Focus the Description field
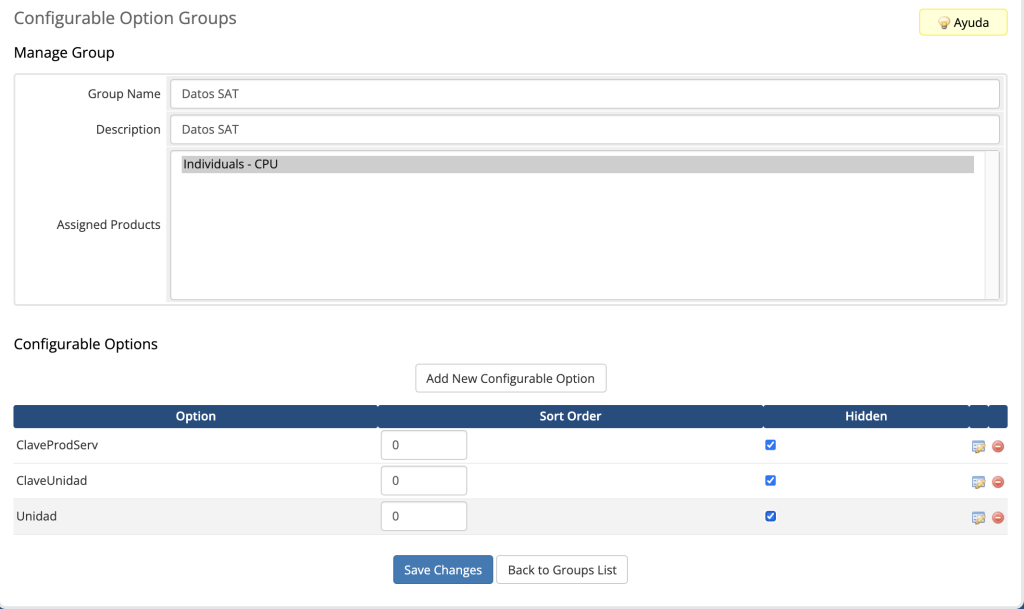Screen dimensions: 1024x609 [584, 129]
